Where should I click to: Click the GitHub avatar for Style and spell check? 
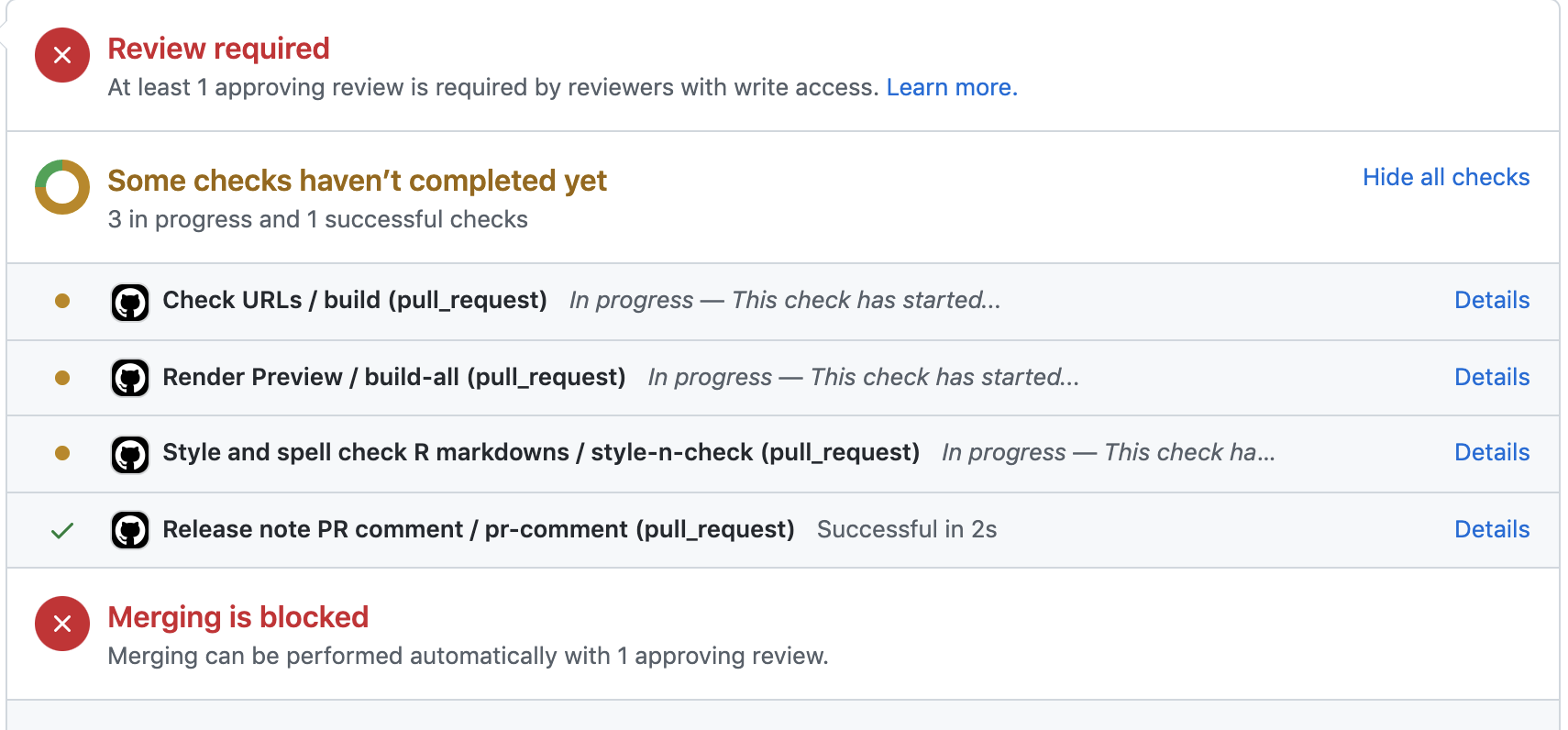pyautogui.click(x=130, y=454)
